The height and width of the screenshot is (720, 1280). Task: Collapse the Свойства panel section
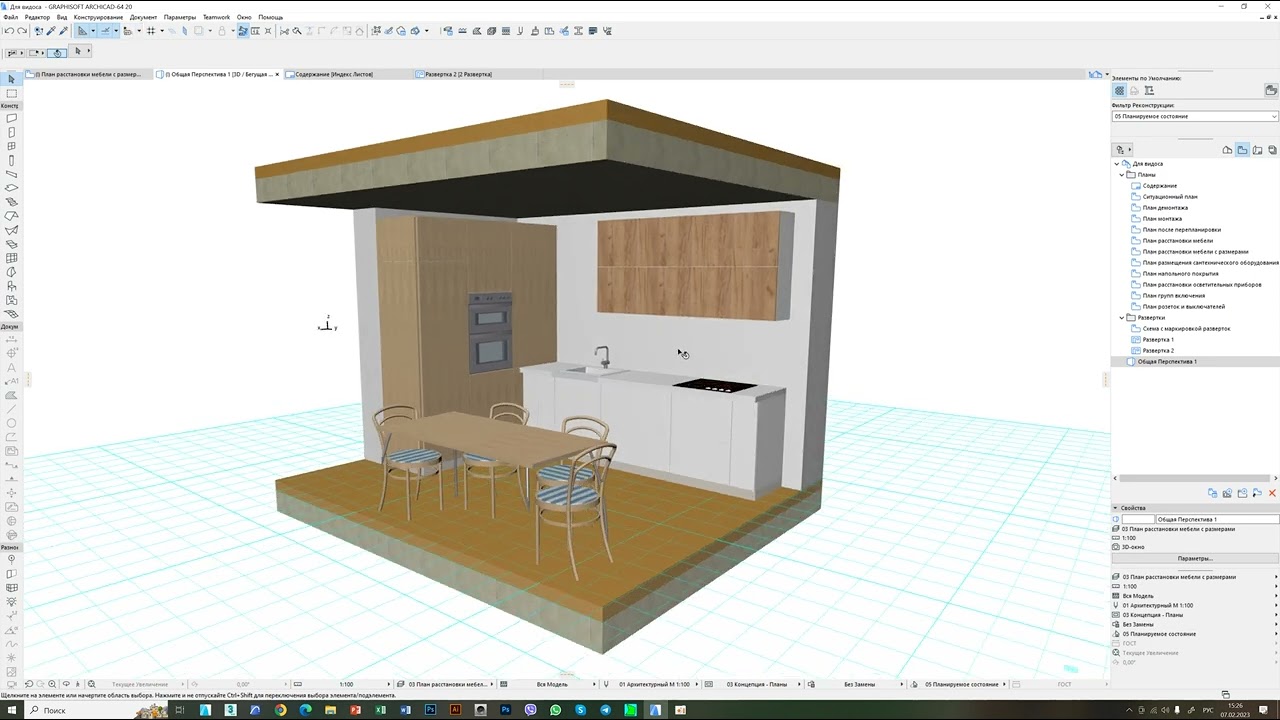pos(1115,508)
